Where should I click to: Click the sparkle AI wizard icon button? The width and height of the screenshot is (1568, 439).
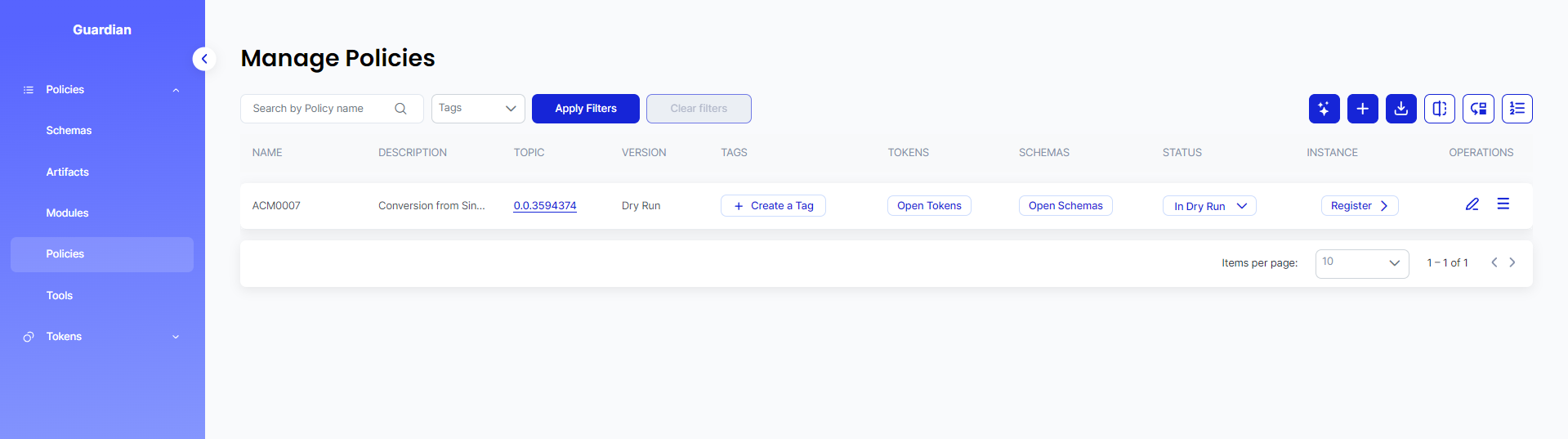1324,109
